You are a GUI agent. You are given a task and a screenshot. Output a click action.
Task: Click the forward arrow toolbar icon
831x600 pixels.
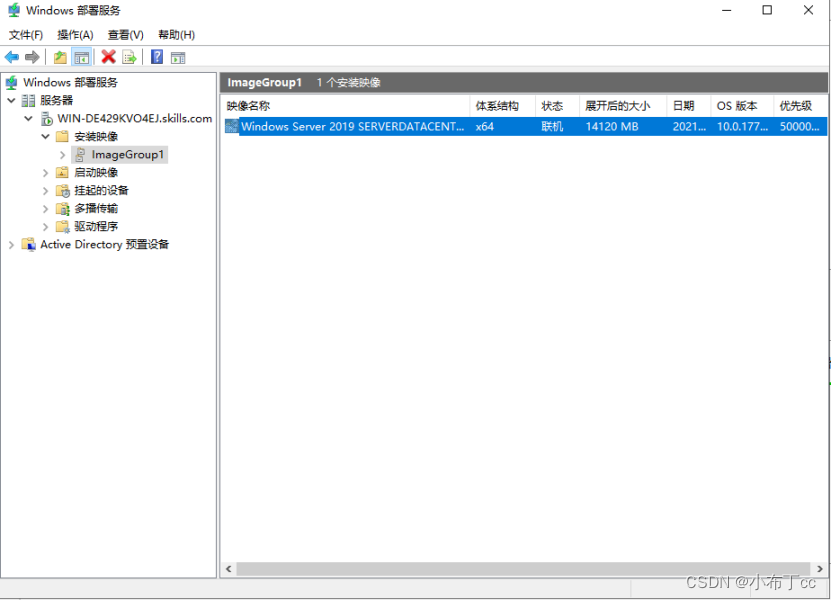coord(32,57)
